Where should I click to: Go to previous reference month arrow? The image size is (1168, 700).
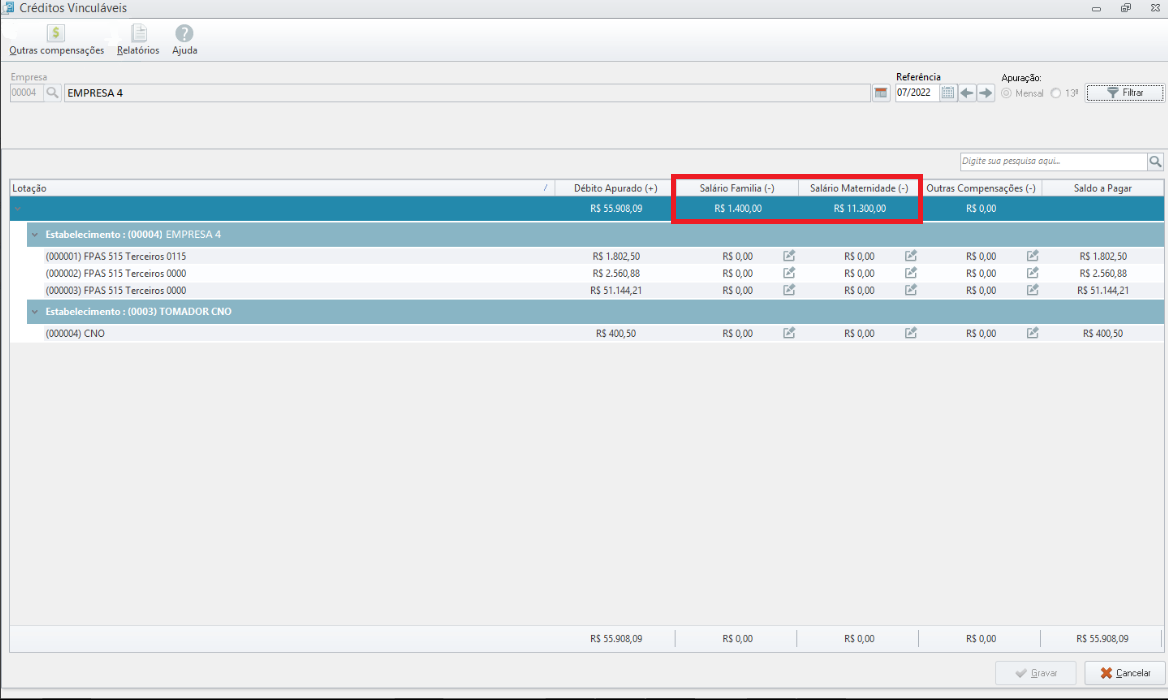point(967,93)
